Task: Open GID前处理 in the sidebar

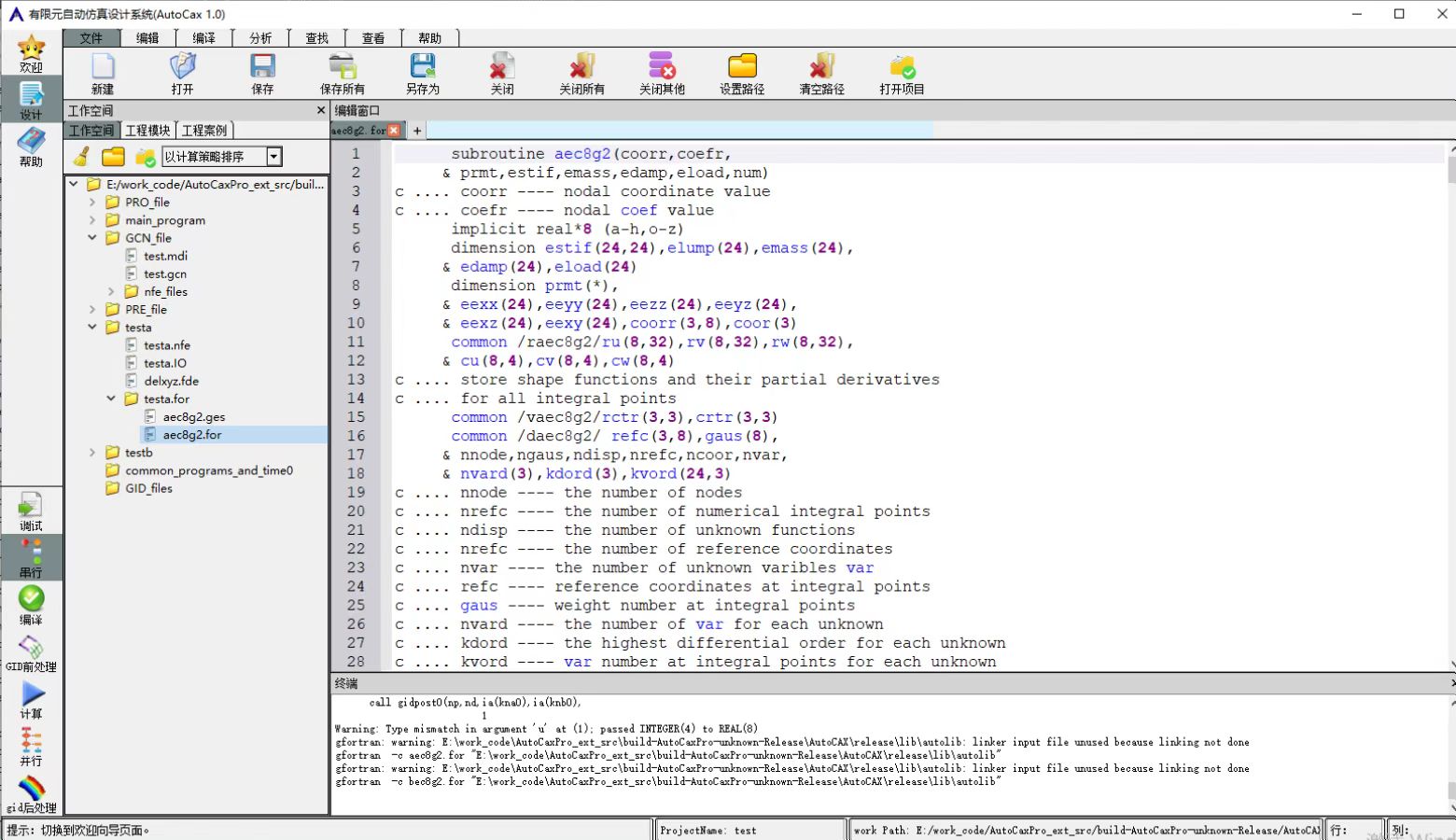Action: (x=31, y=648)
